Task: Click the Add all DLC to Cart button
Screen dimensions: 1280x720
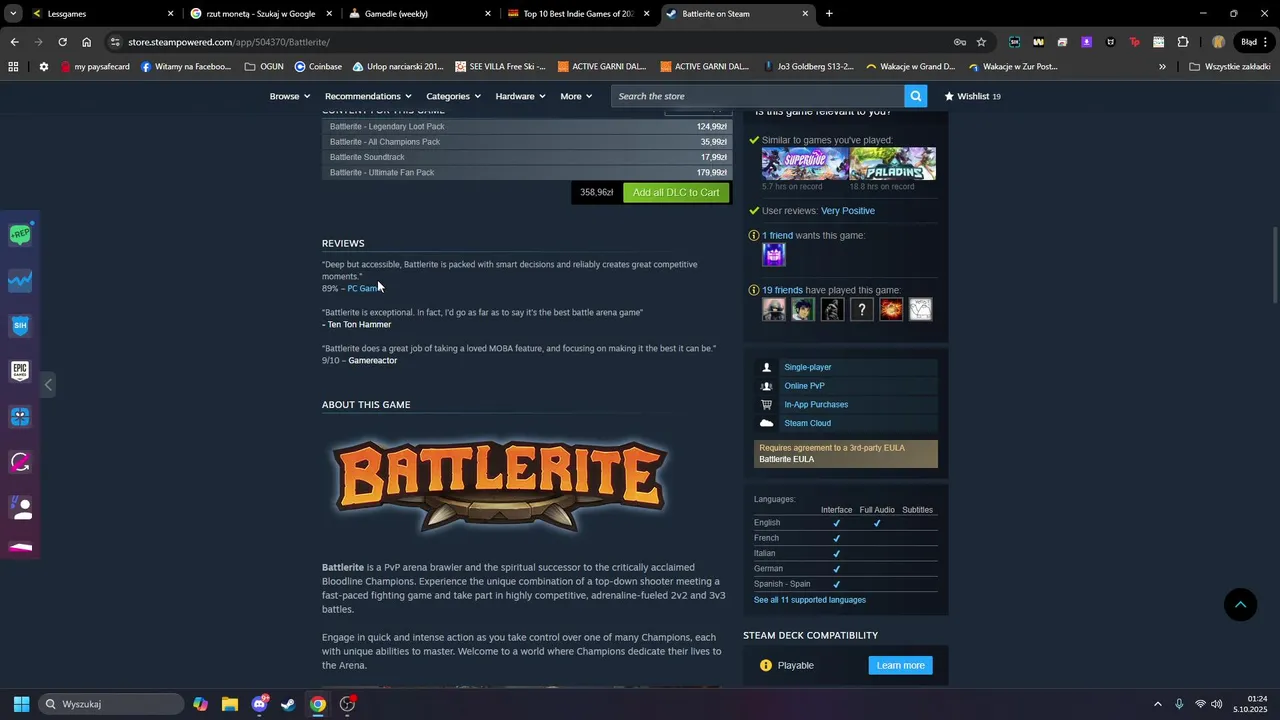Action: tap(676, 192)
